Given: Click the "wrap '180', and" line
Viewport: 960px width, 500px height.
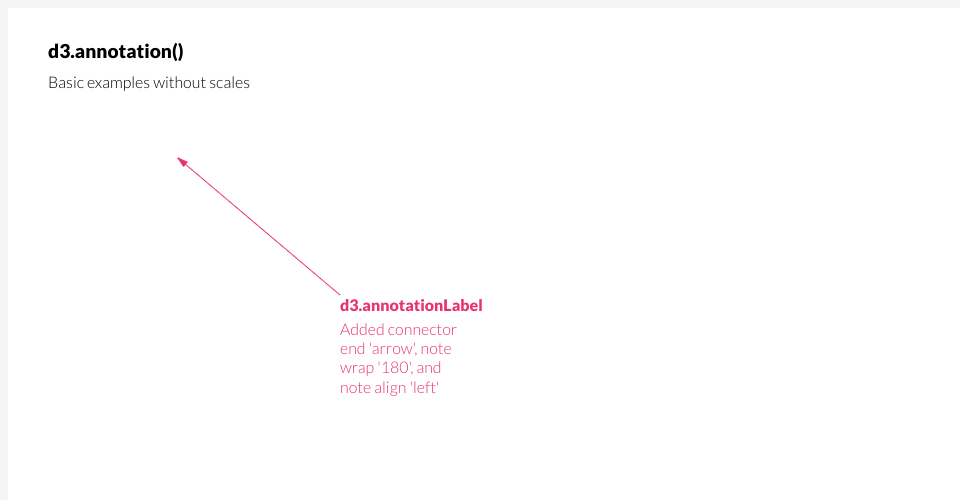Looking at the screenshot, I should tap(390, 368).
